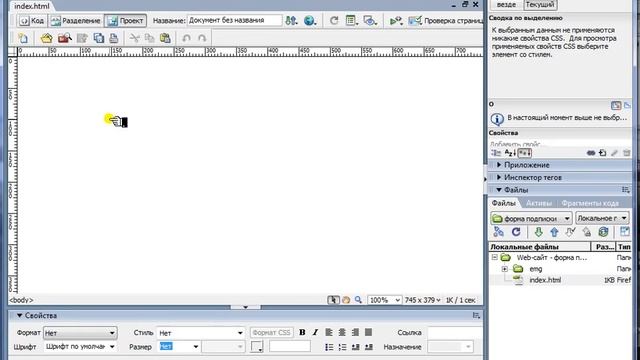Screen dimensions: 640x360
Task: Click Save icon in standard toolbar
Action: pos(82,38)
